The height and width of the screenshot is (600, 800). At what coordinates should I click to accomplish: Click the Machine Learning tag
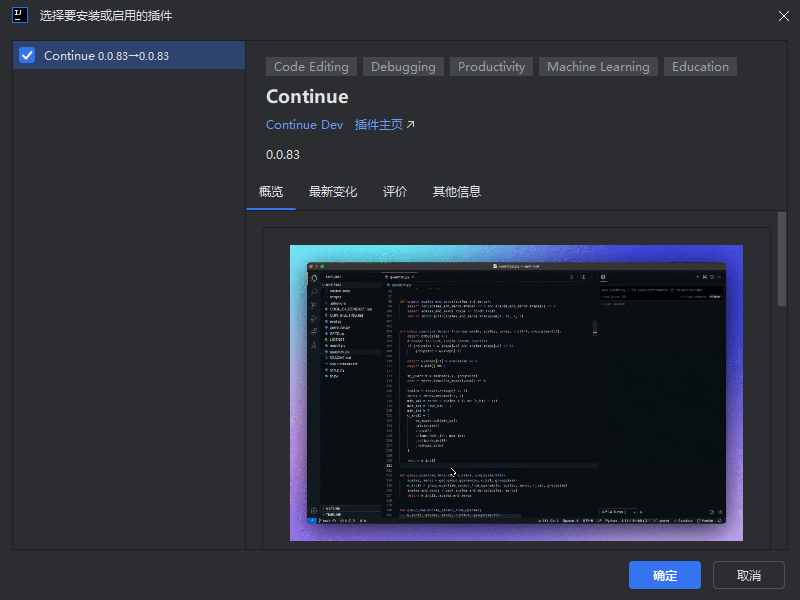coord(598,67)
